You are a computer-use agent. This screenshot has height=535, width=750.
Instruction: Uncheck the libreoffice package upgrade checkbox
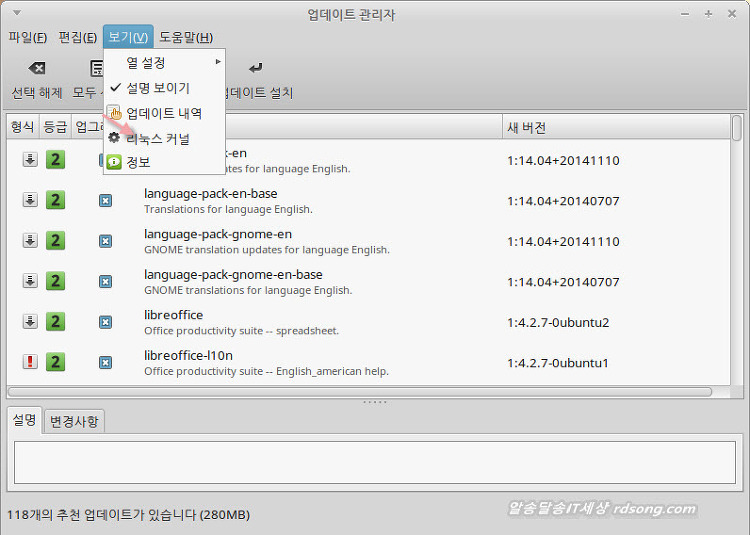pyautogui.click(x=105, y=321)
